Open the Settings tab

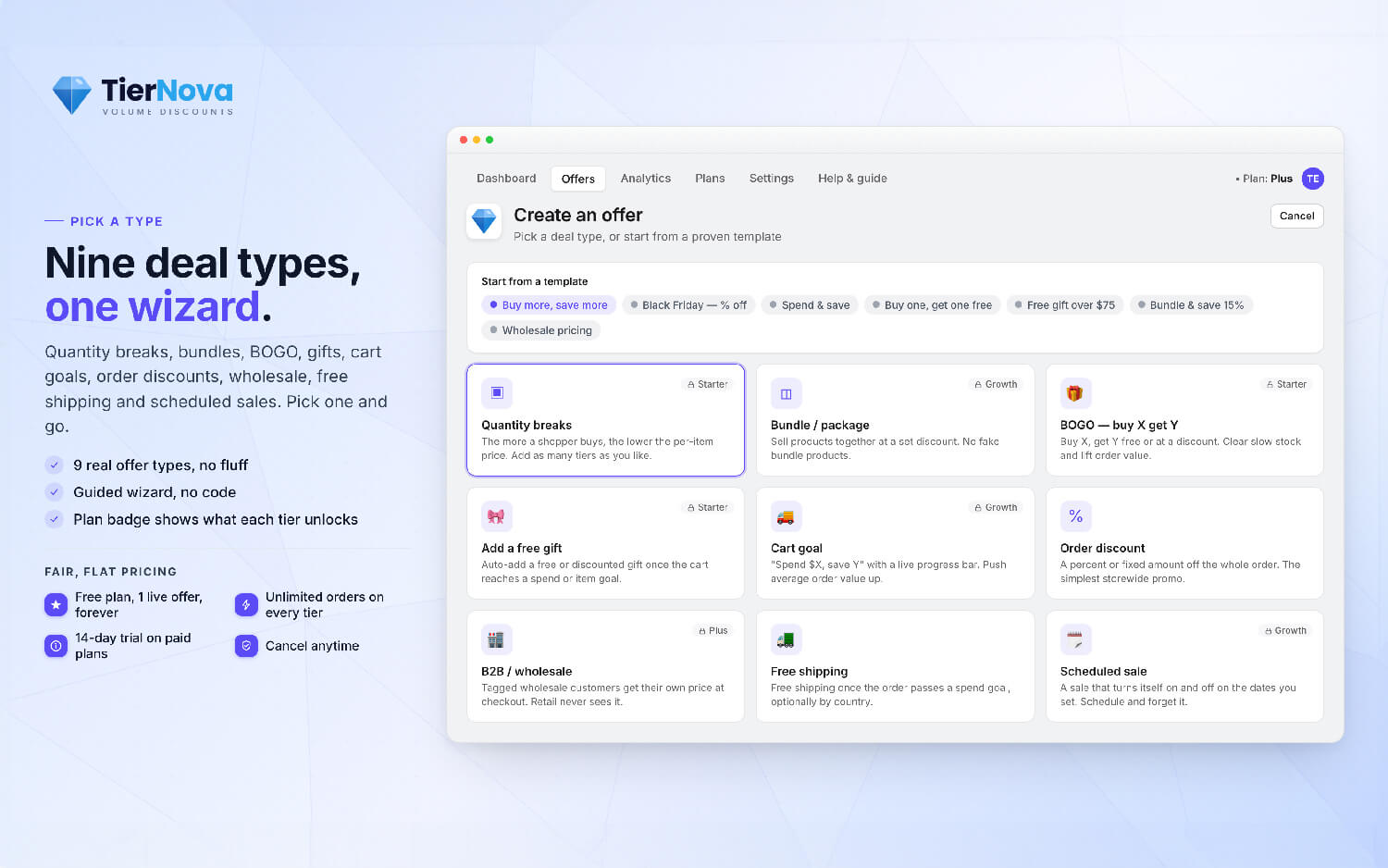(x=772, y=179)
